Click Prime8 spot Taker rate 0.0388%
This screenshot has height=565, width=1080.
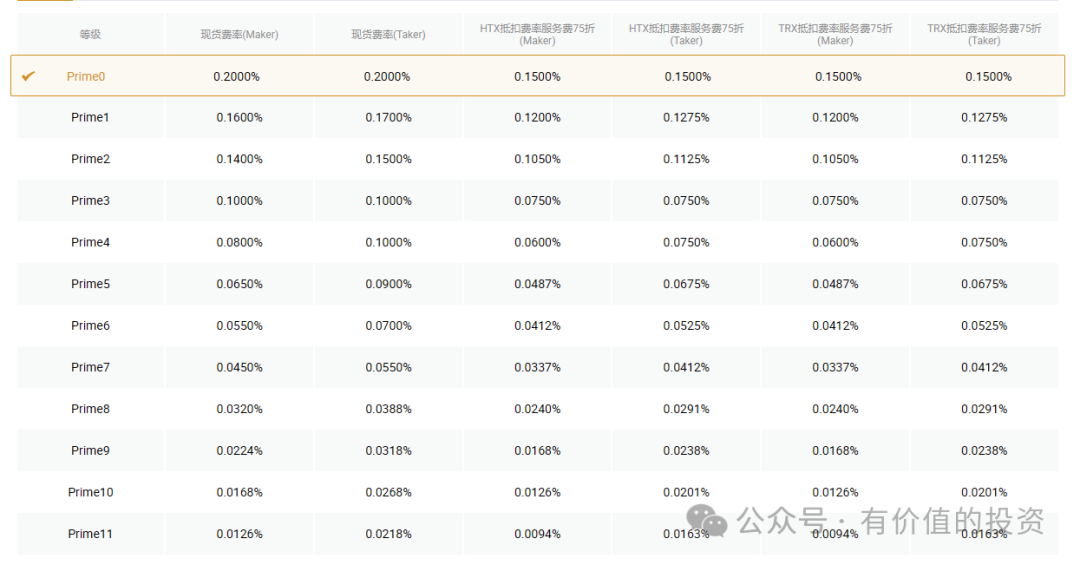click(x=388, y=409)
